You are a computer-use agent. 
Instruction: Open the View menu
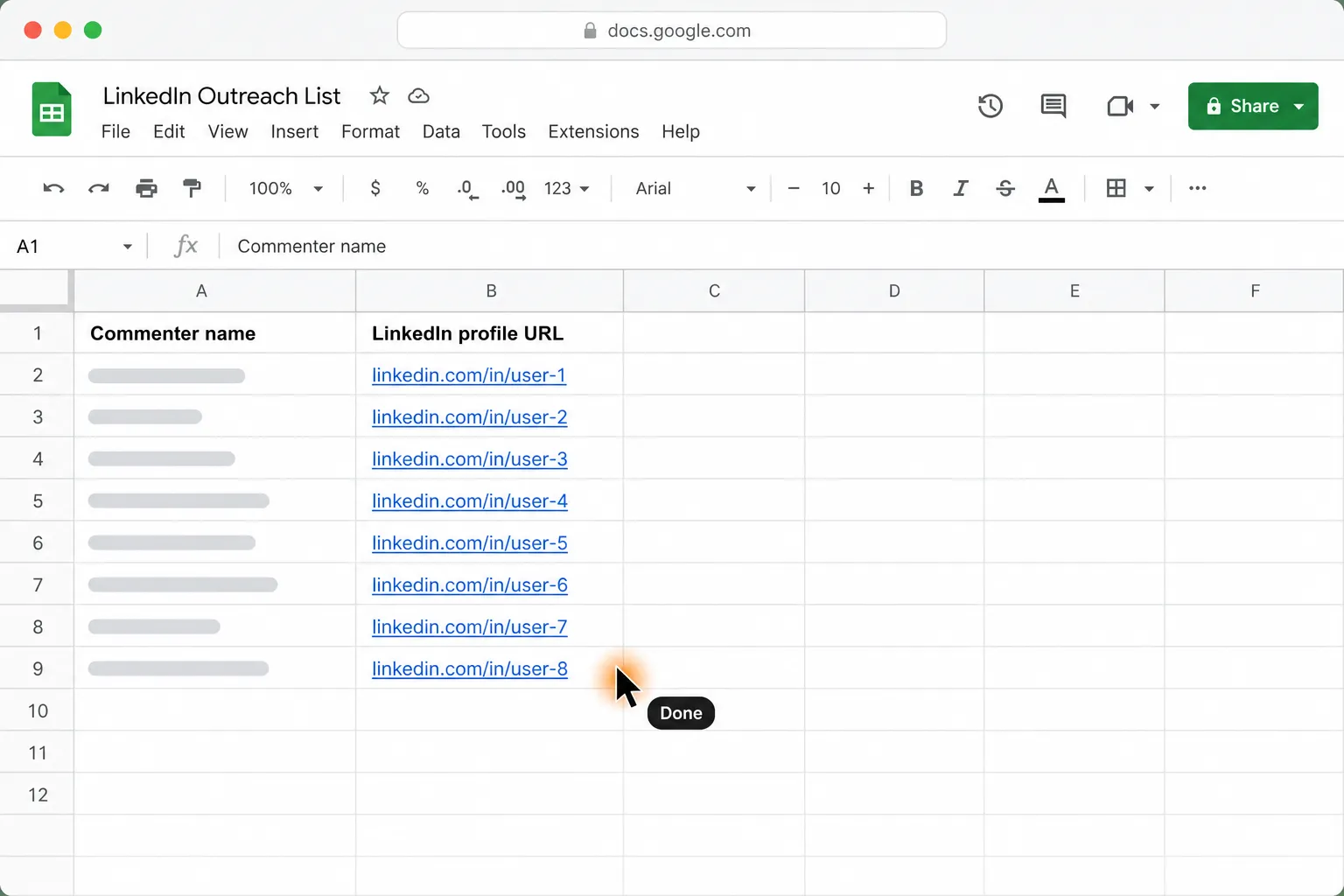227,131
